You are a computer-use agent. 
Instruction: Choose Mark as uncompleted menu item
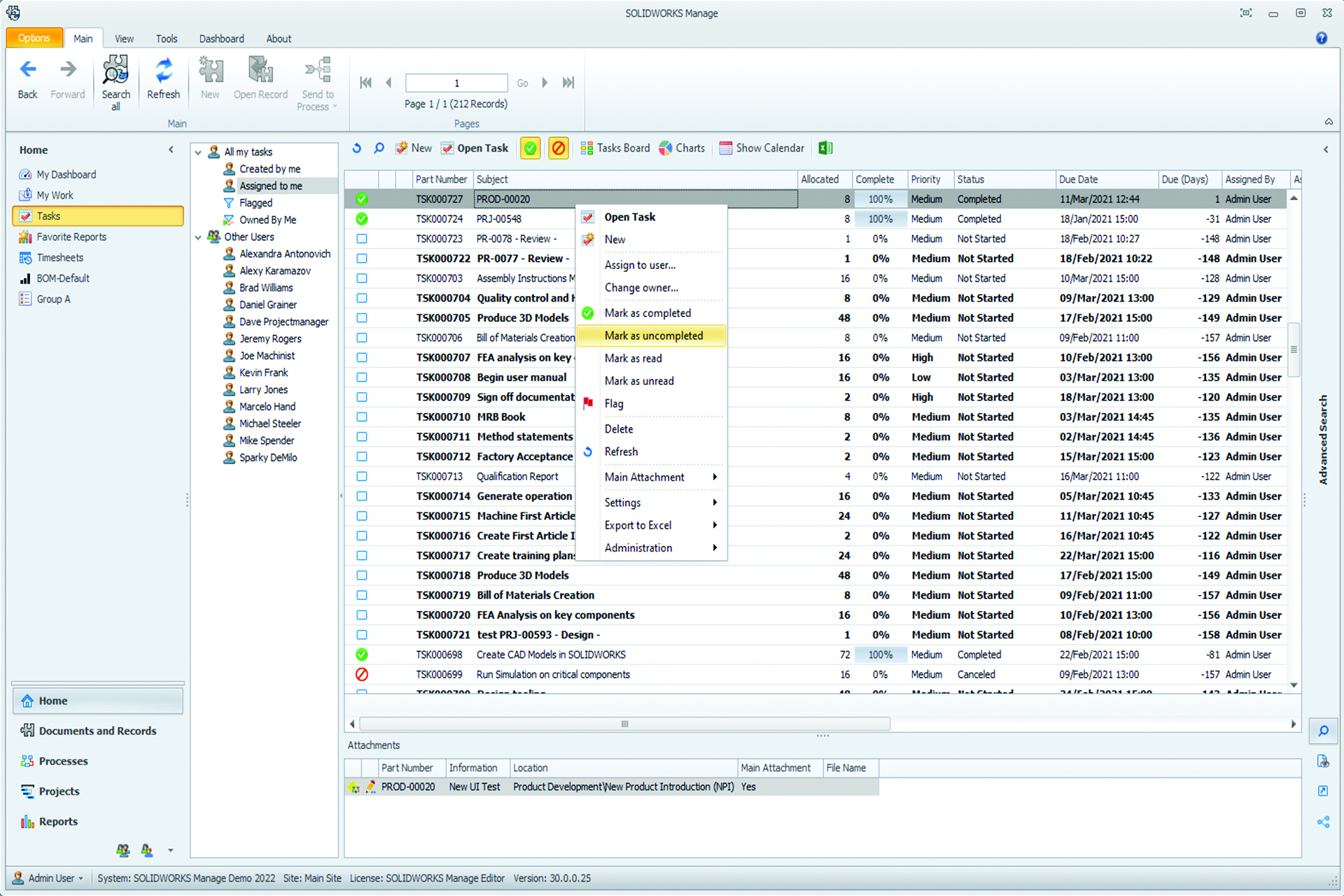652,336
